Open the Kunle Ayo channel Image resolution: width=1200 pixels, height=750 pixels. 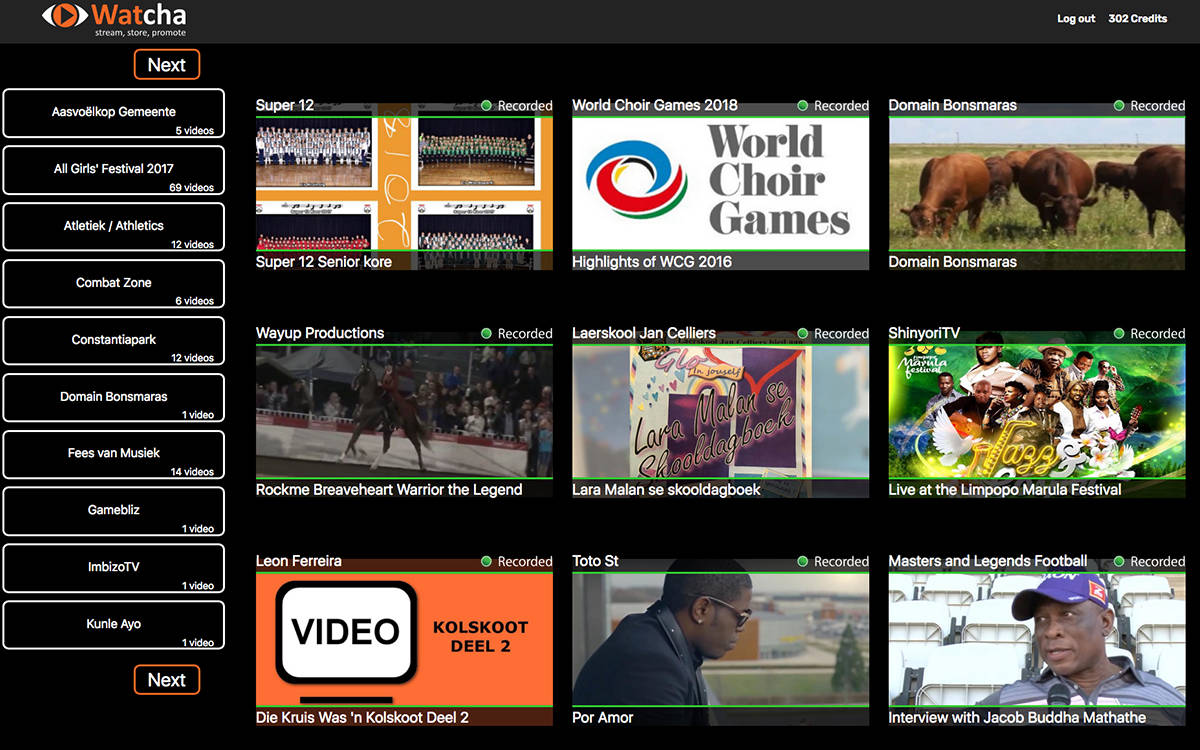(x=114, y=625)
